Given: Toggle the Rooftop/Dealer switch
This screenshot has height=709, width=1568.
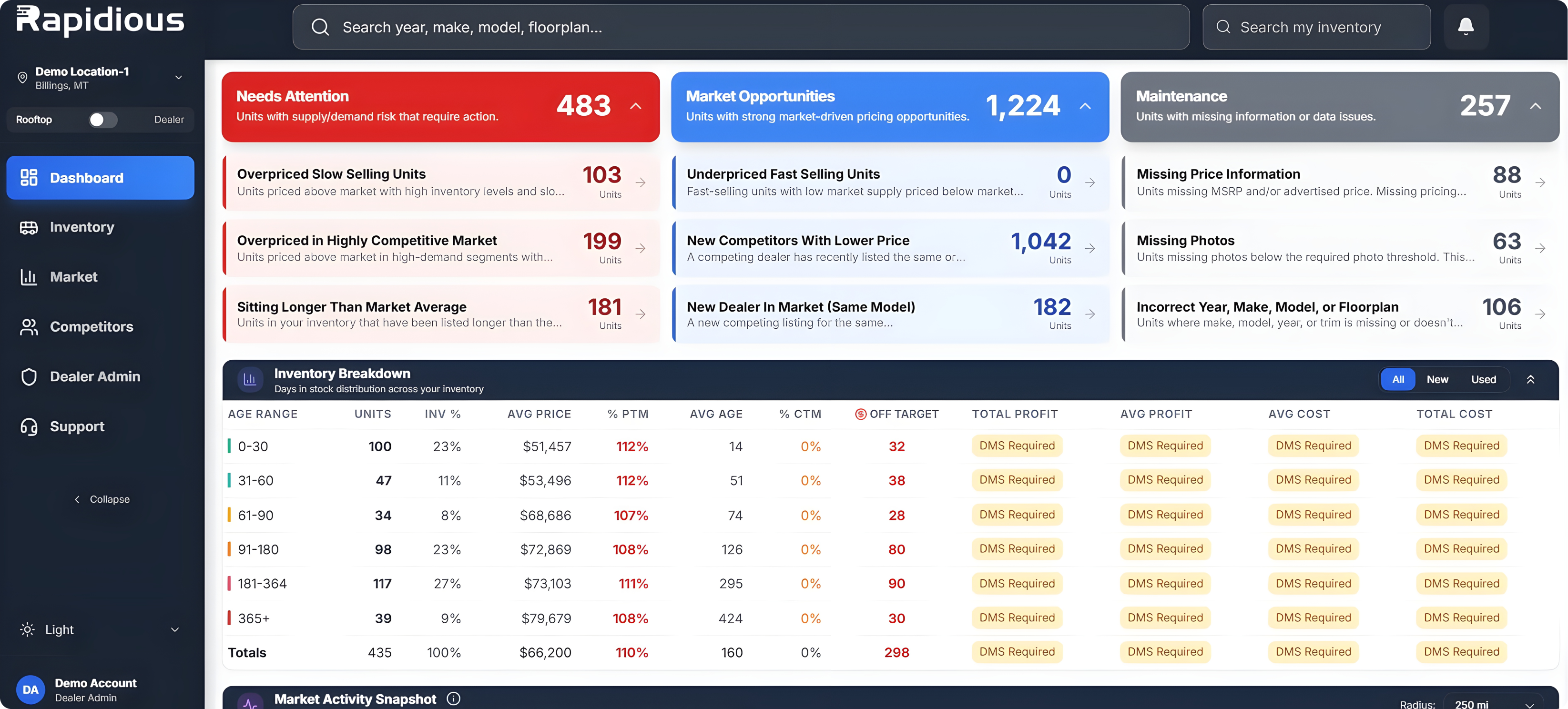Looking at the screenshot, I should click(102, 120).
